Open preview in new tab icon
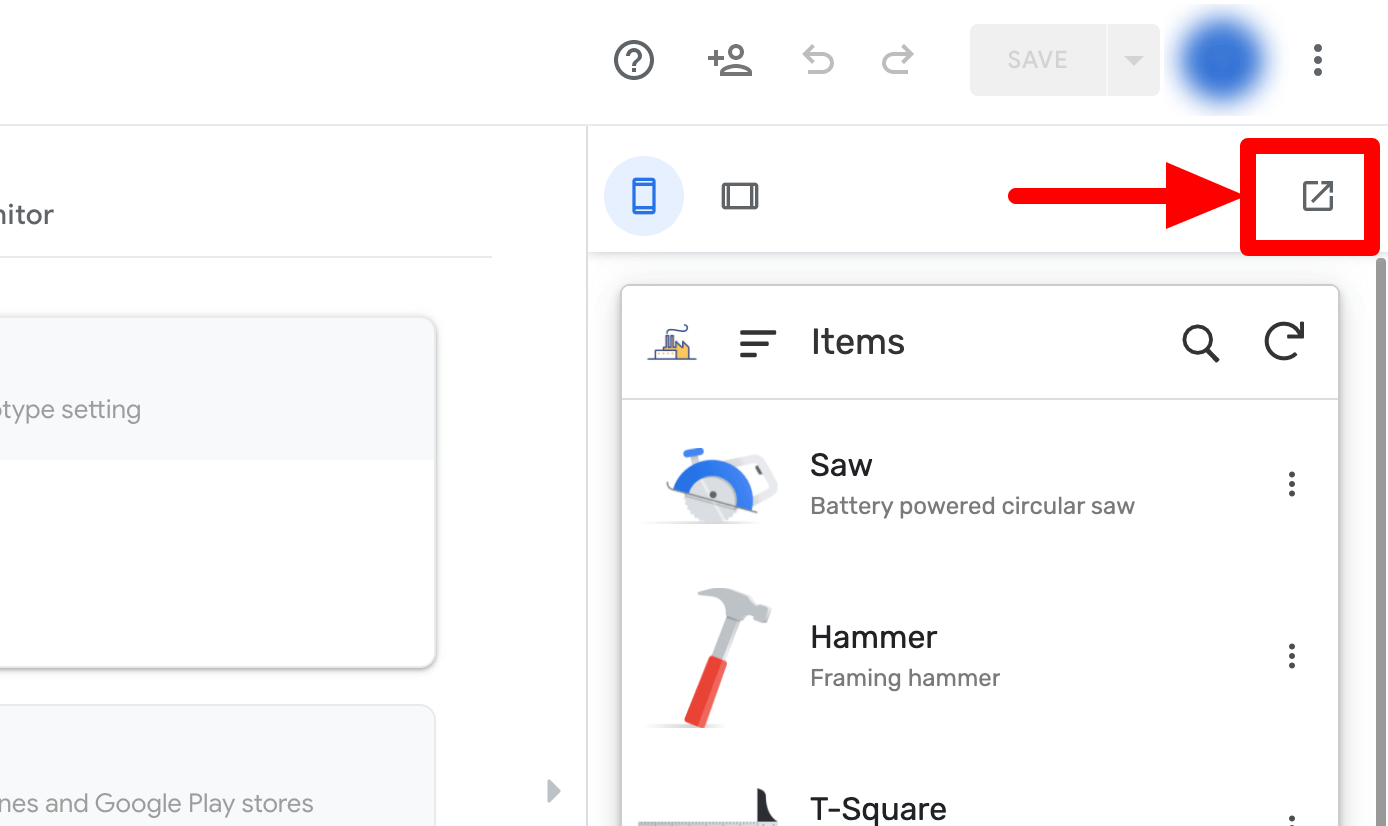Viewport: 1388px width, 826px height. tap(1317, 195)
